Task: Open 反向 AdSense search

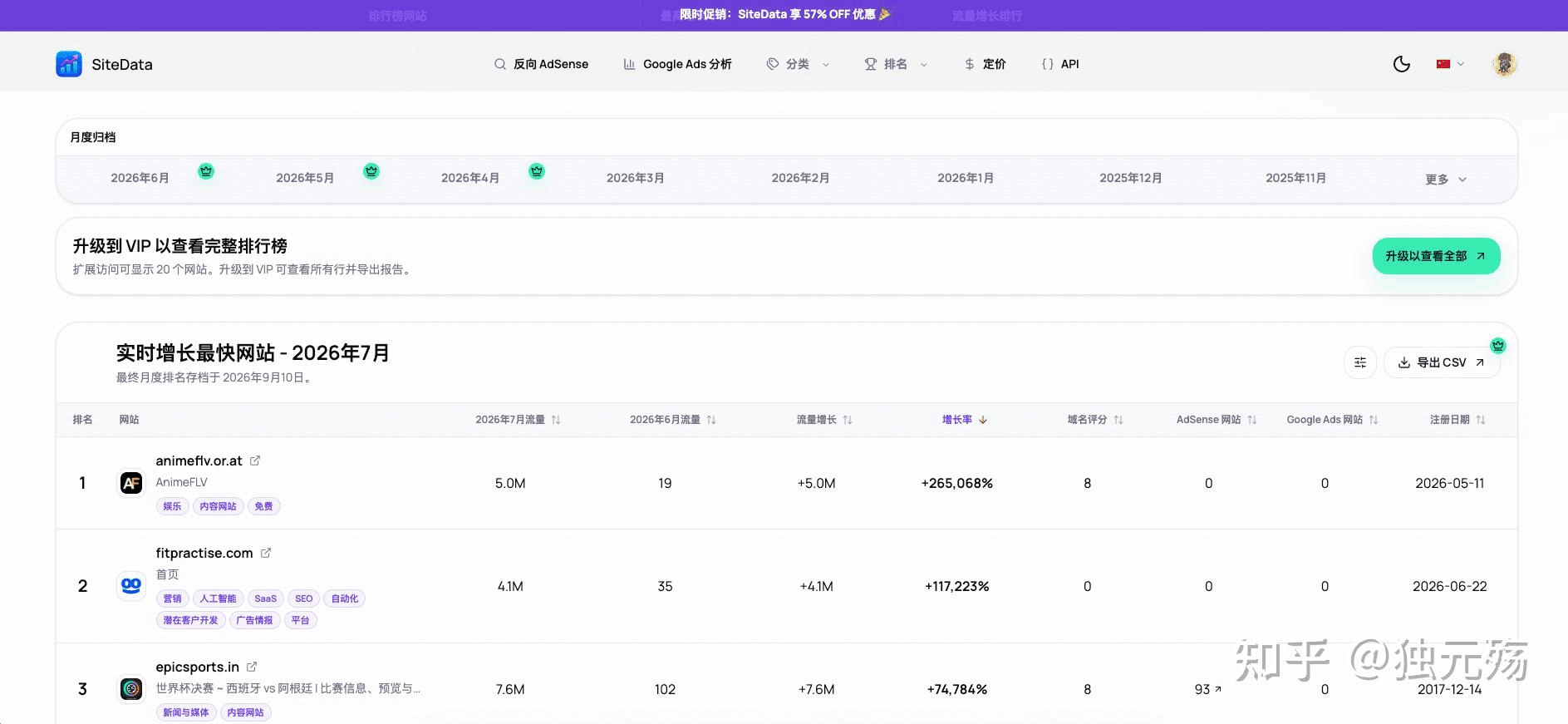Action: tap(541, 64)
